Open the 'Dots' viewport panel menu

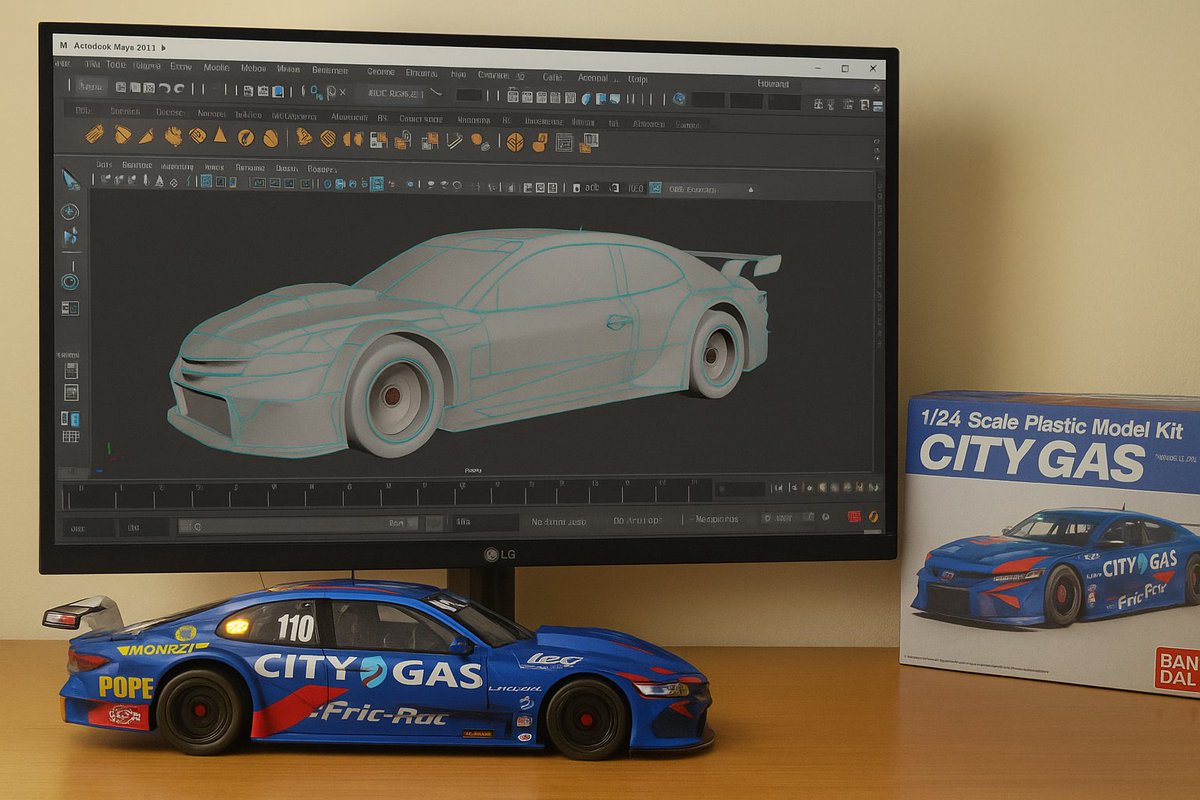[104, 165]
